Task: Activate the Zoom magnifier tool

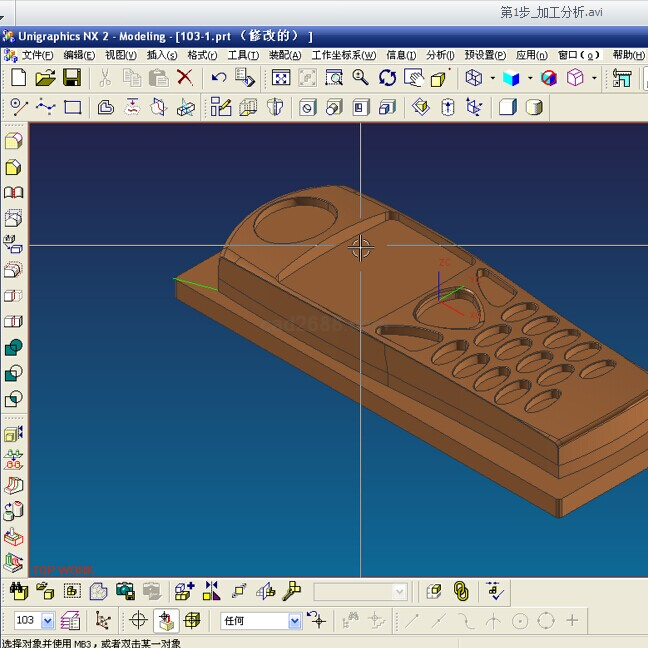Action: 360,78
